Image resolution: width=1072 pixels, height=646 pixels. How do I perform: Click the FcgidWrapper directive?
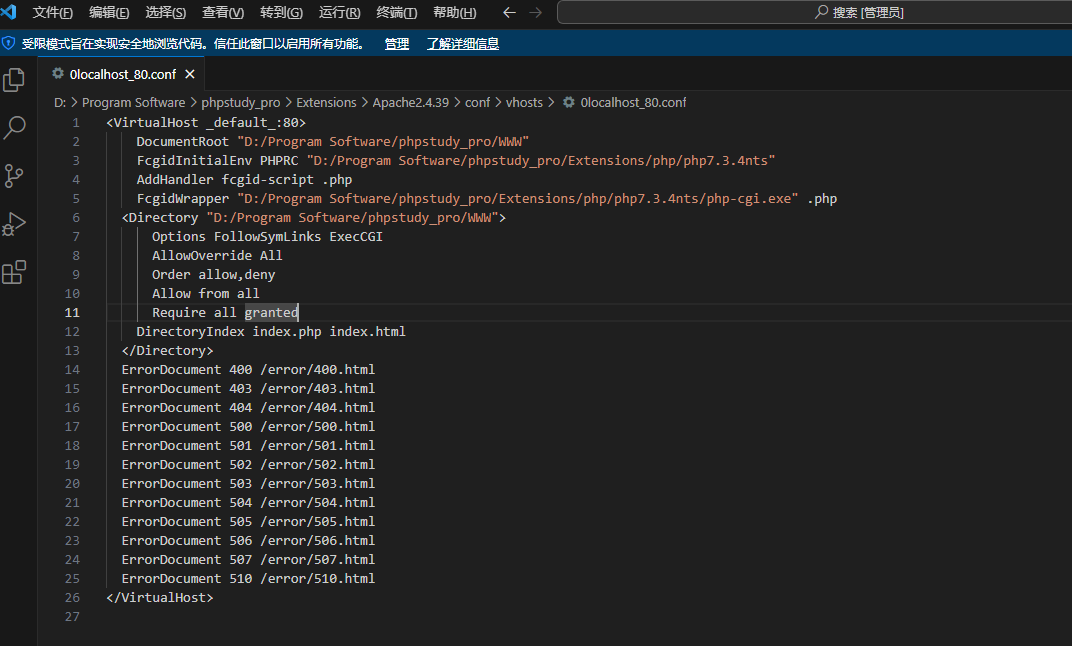183,199
